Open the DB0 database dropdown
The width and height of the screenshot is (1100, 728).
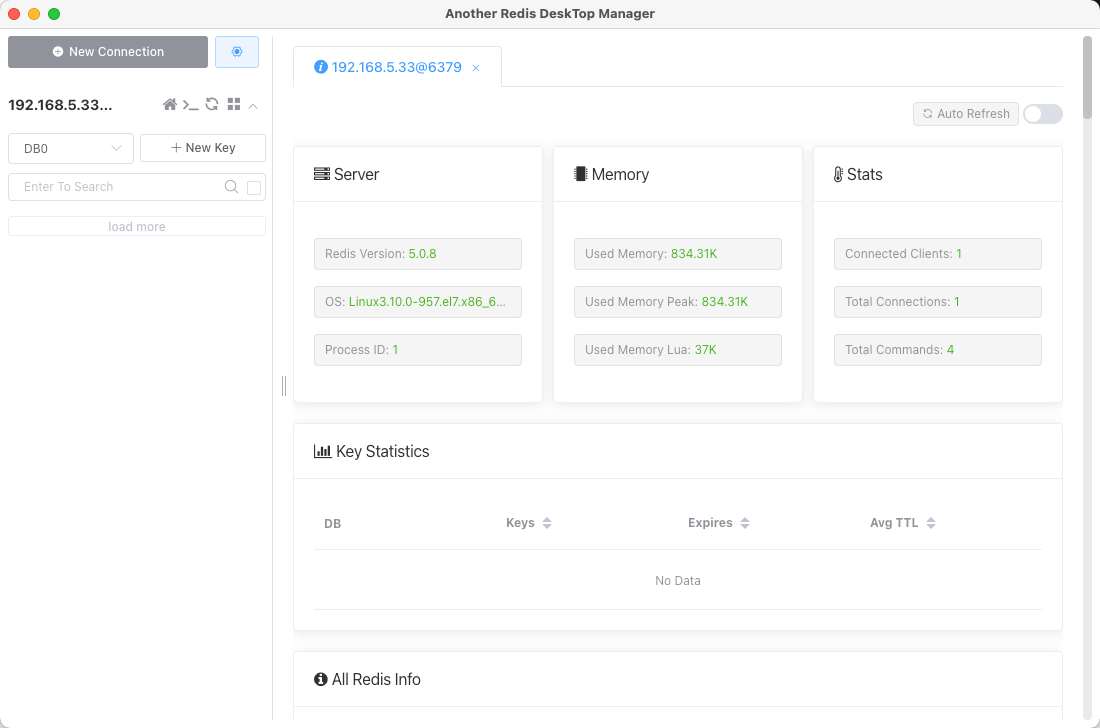pos(71,148)
